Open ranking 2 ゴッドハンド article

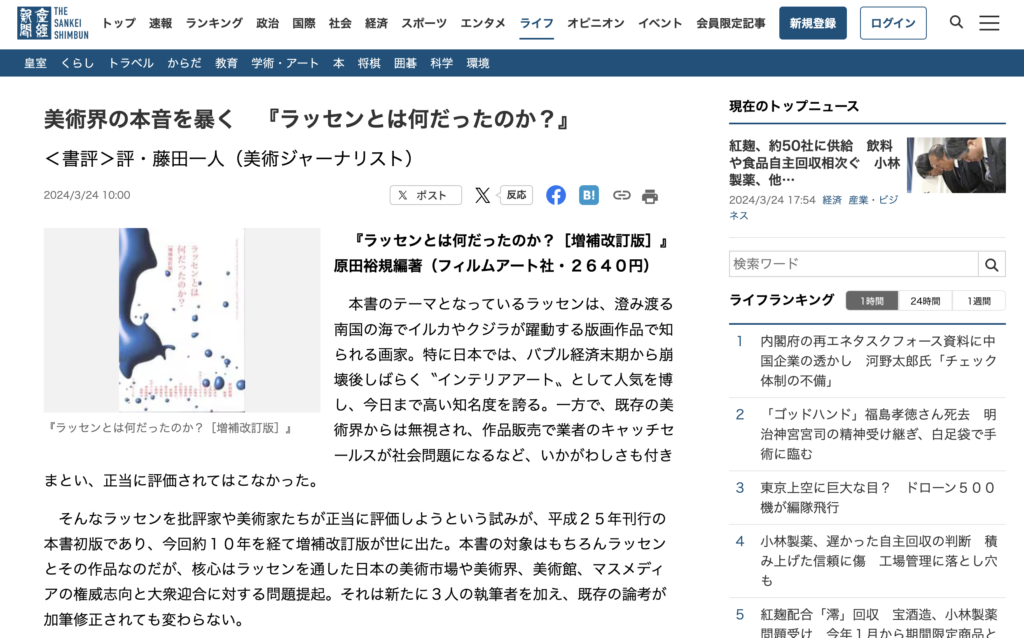pyautogui.click(x=878, y=434)
